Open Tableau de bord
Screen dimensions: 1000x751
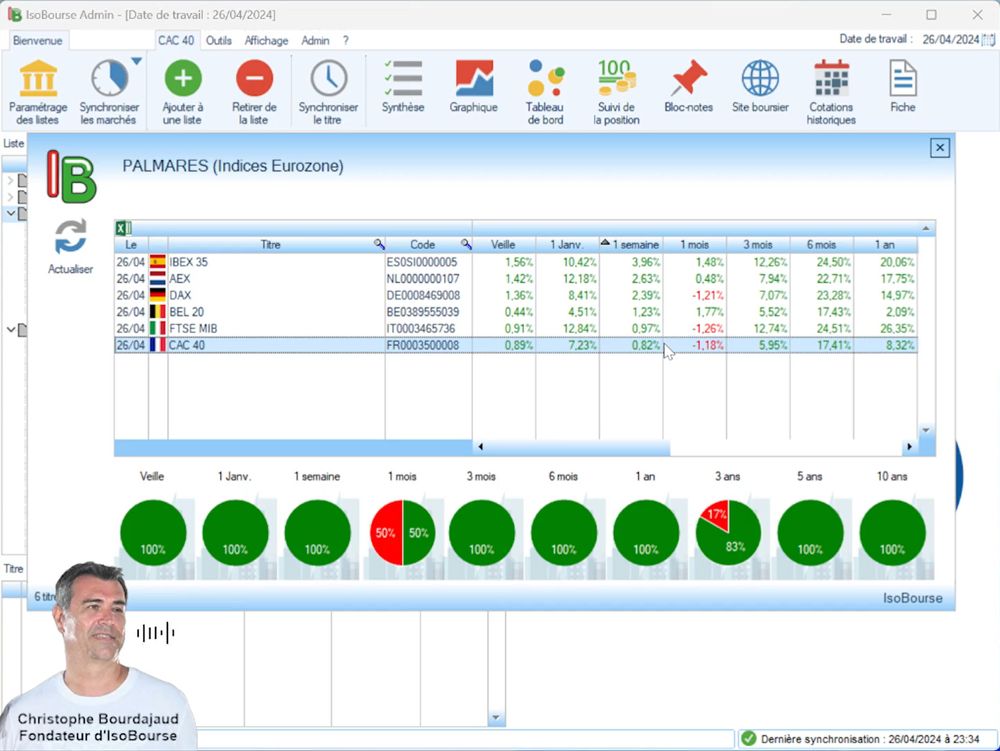click(x=545, y=92)
